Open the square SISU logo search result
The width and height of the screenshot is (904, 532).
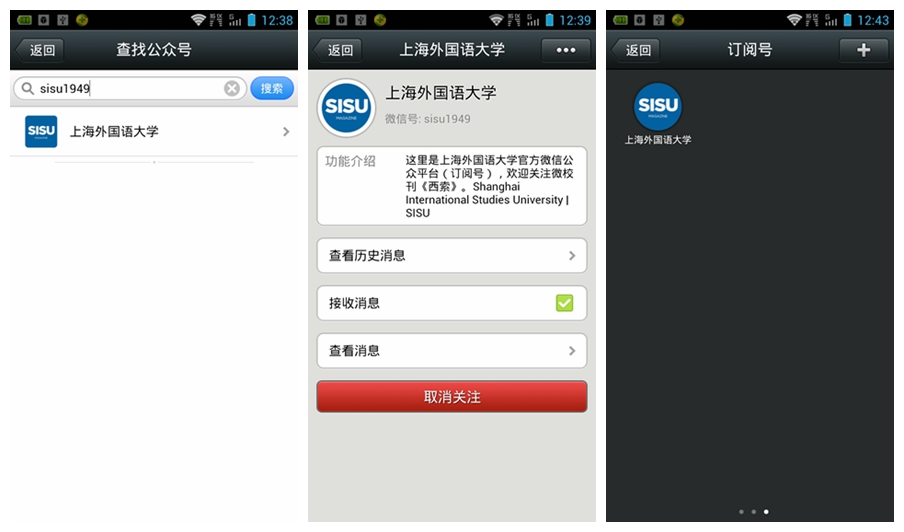41,131
